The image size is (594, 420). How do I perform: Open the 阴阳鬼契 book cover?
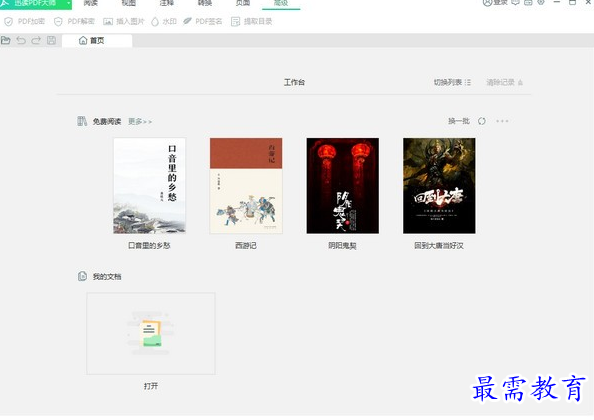pyautogui.click(x=343, y=186)
